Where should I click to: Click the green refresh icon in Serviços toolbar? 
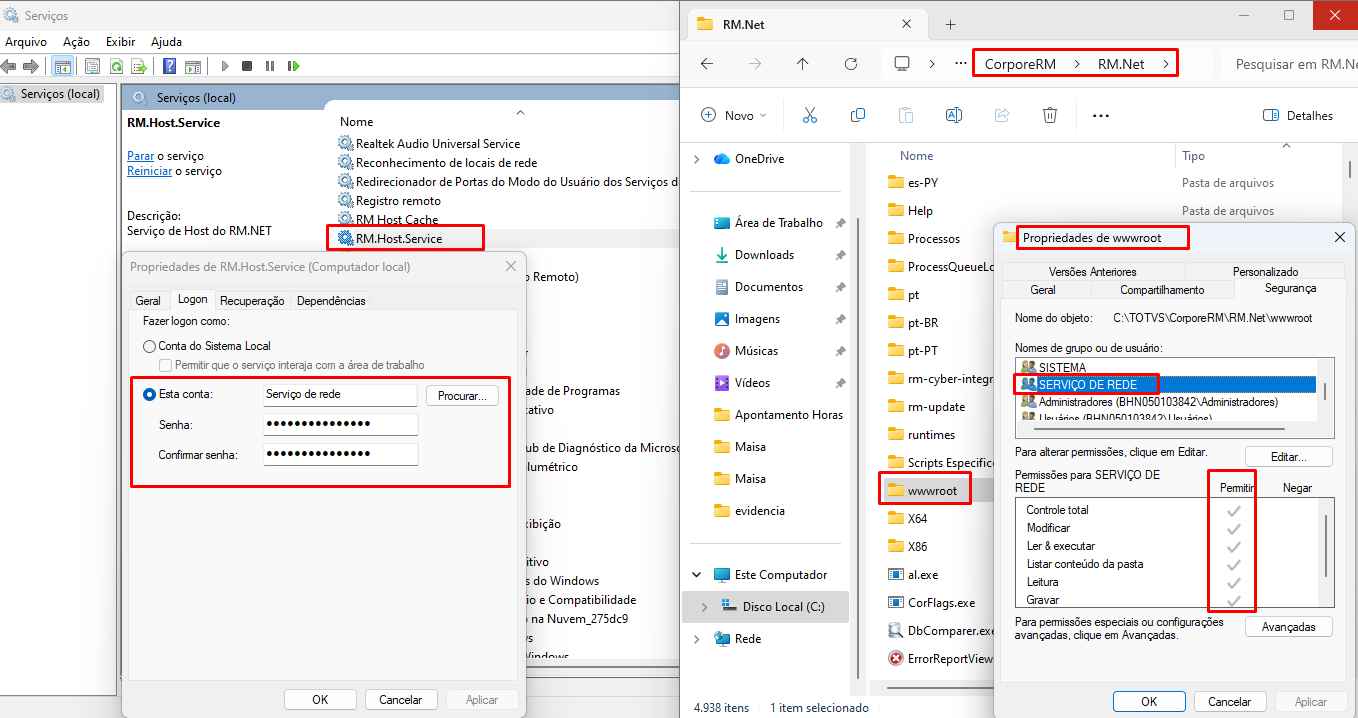(x=116, y=66)
